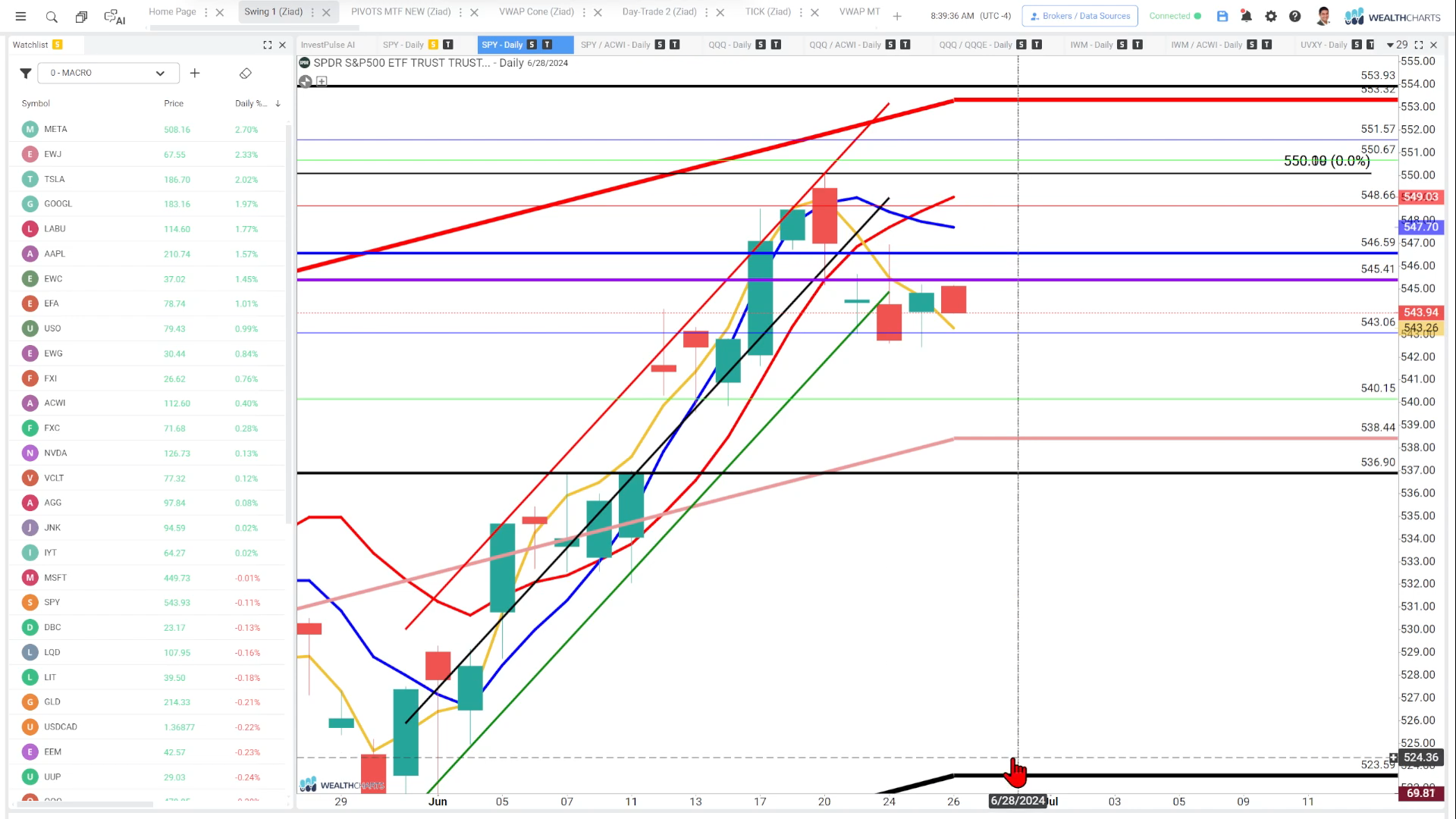
Task: Close the Watchlist panel
Action: pos(283,45)
